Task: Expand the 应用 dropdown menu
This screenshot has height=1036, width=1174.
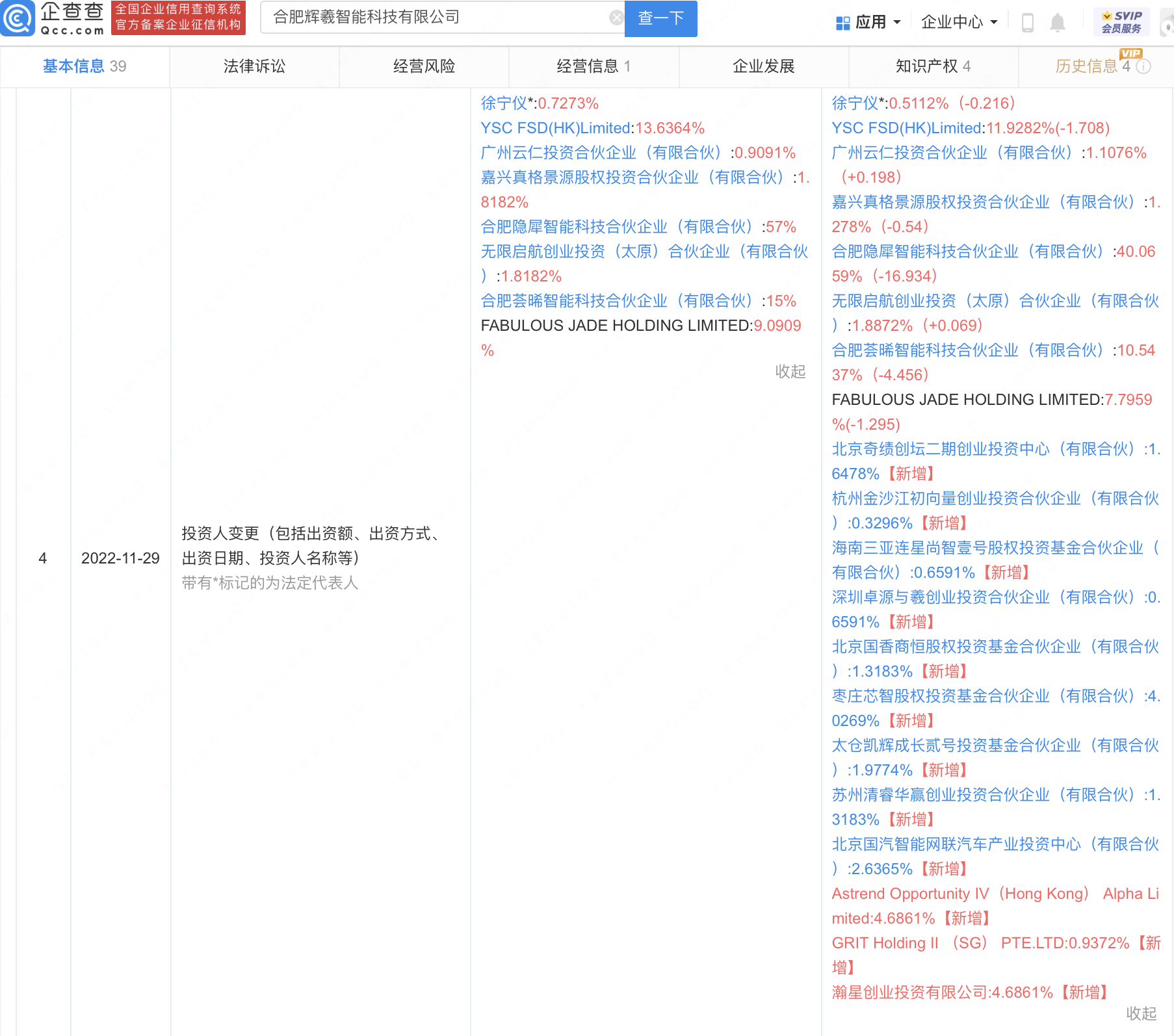Action: (898, 22)
